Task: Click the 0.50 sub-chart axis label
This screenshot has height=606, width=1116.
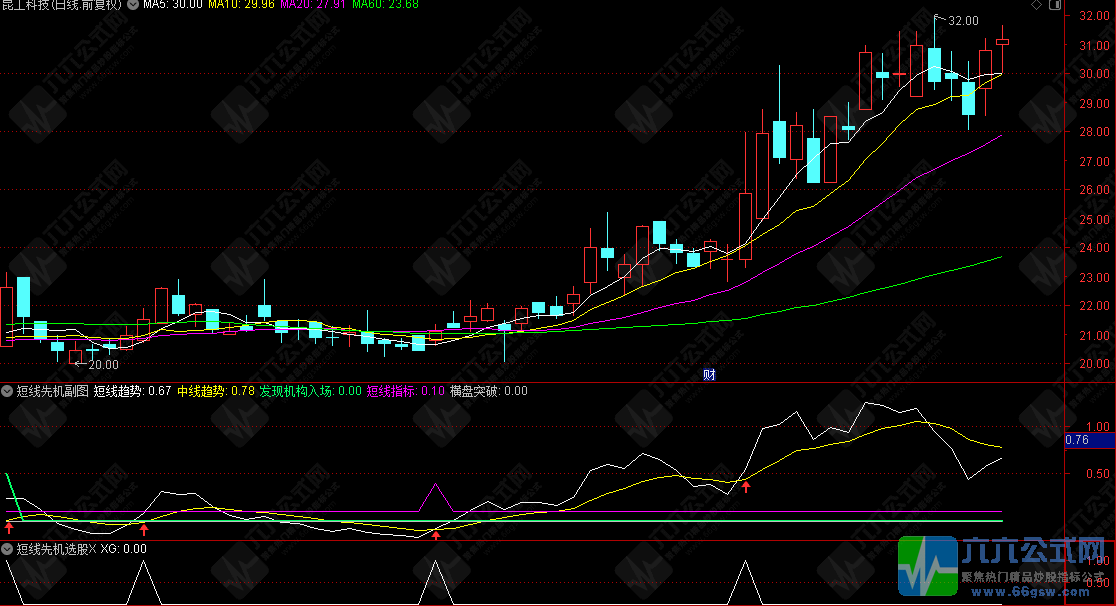Action: [x=1097, y=474]
